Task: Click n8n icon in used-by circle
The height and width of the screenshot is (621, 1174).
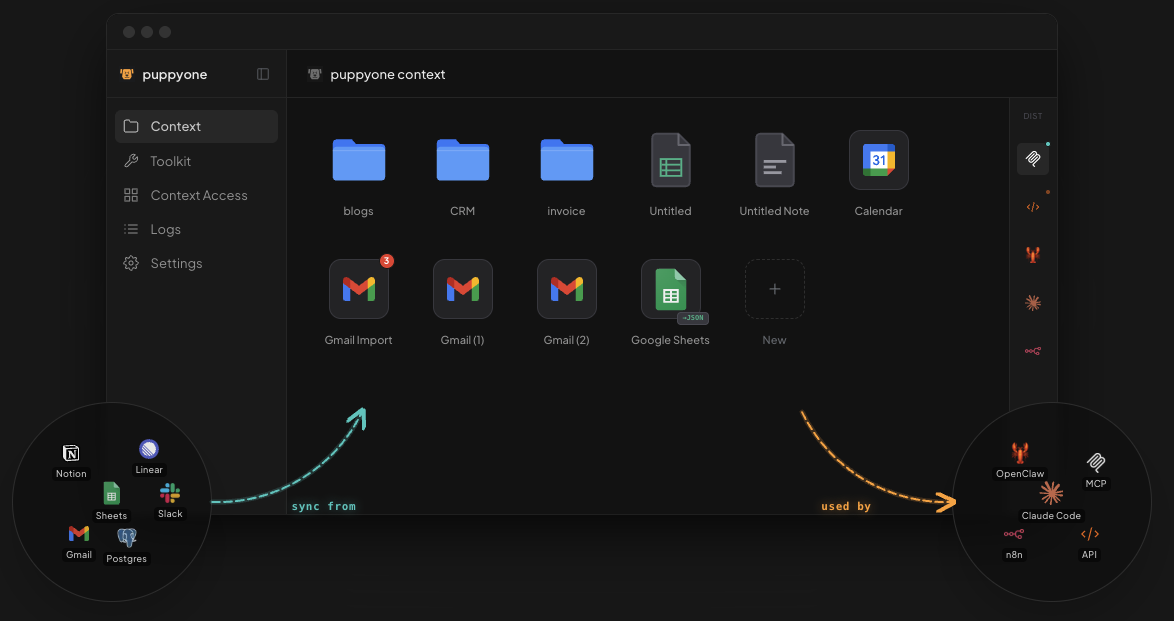Action: pyautogui.click(x=1014, y=534)
